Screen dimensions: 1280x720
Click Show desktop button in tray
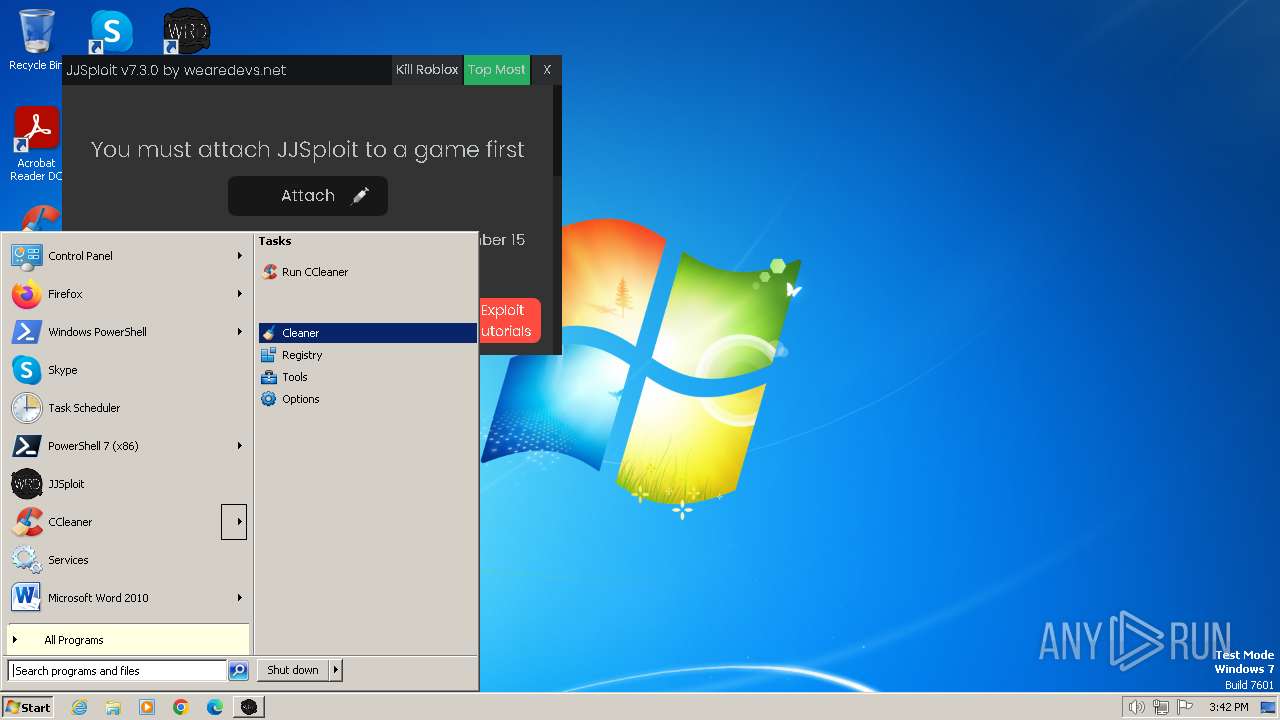tap(1268, 707)
